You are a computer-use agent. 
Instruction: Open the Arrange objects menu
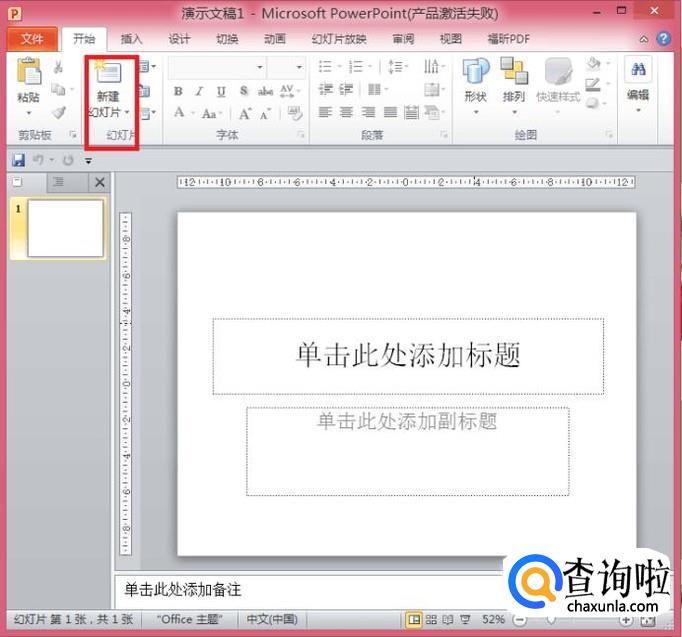click(x=514, y=86)
